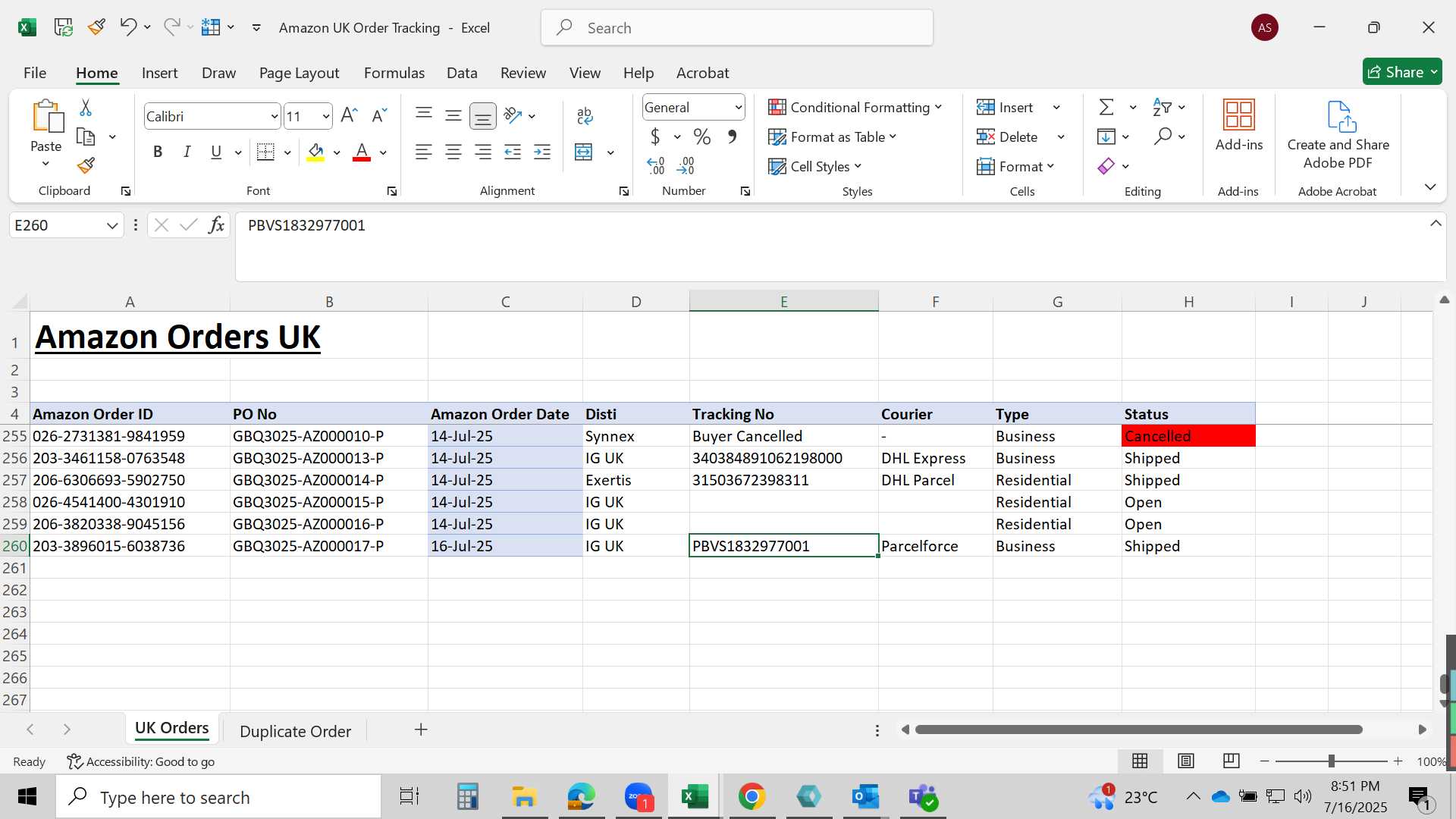Switch to the Duplicate Order sheet
Viewport: 1456px width, 819px height.
pos(295,731)
